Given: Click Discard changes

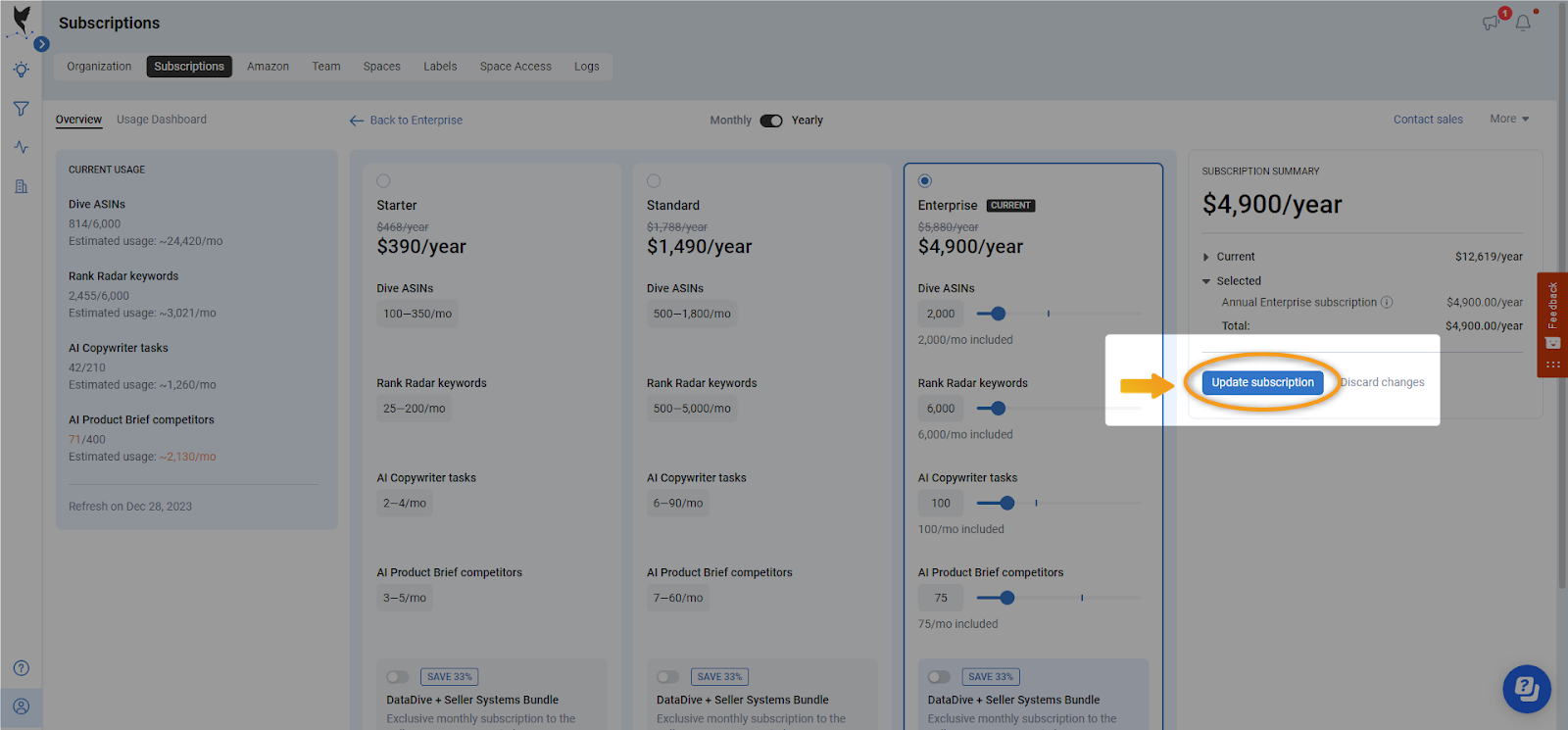Looking at the screenshot, I should pyautogui.click(x=1382, y=382).
